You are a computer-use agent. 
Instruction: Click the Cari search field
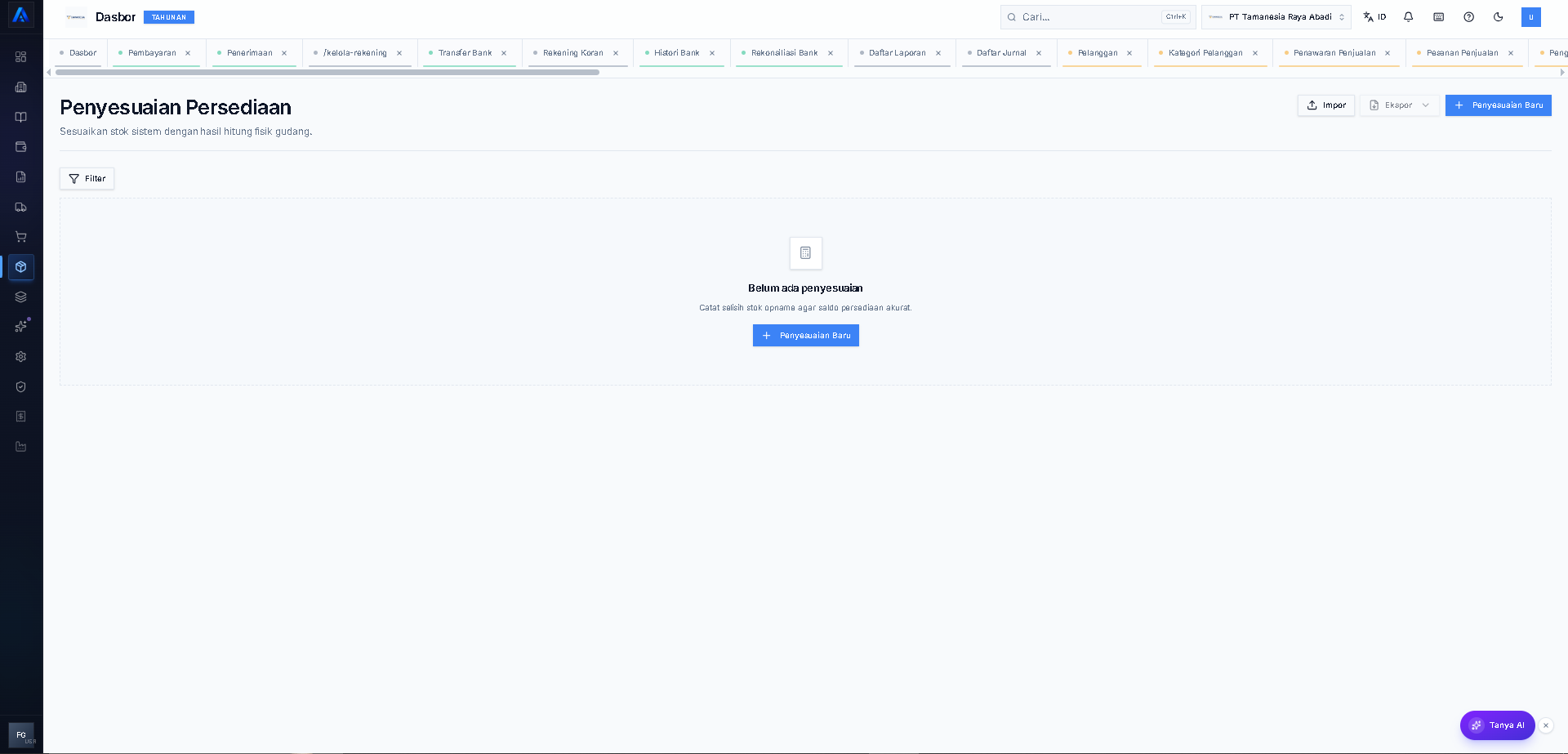point(1098,16)
